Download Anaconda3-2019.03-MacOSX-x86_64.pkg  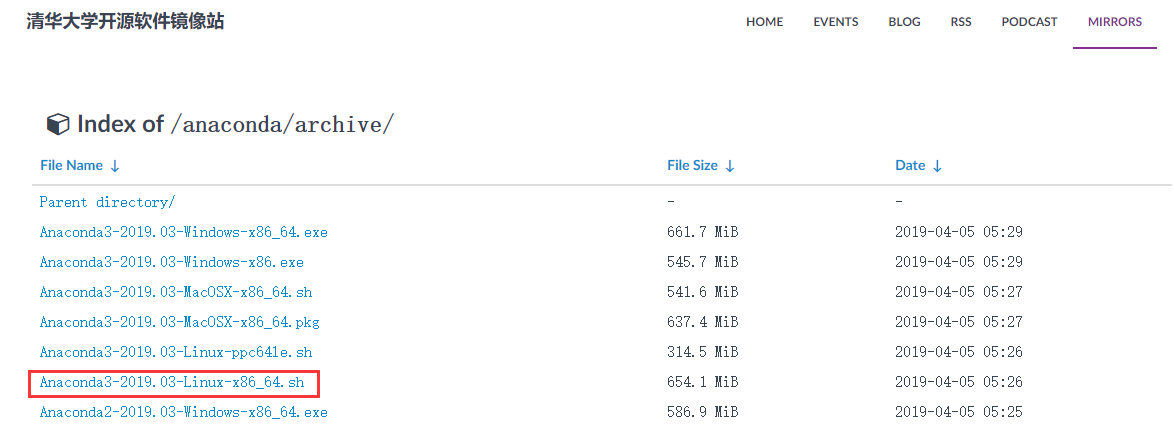(x=180, y=322)
